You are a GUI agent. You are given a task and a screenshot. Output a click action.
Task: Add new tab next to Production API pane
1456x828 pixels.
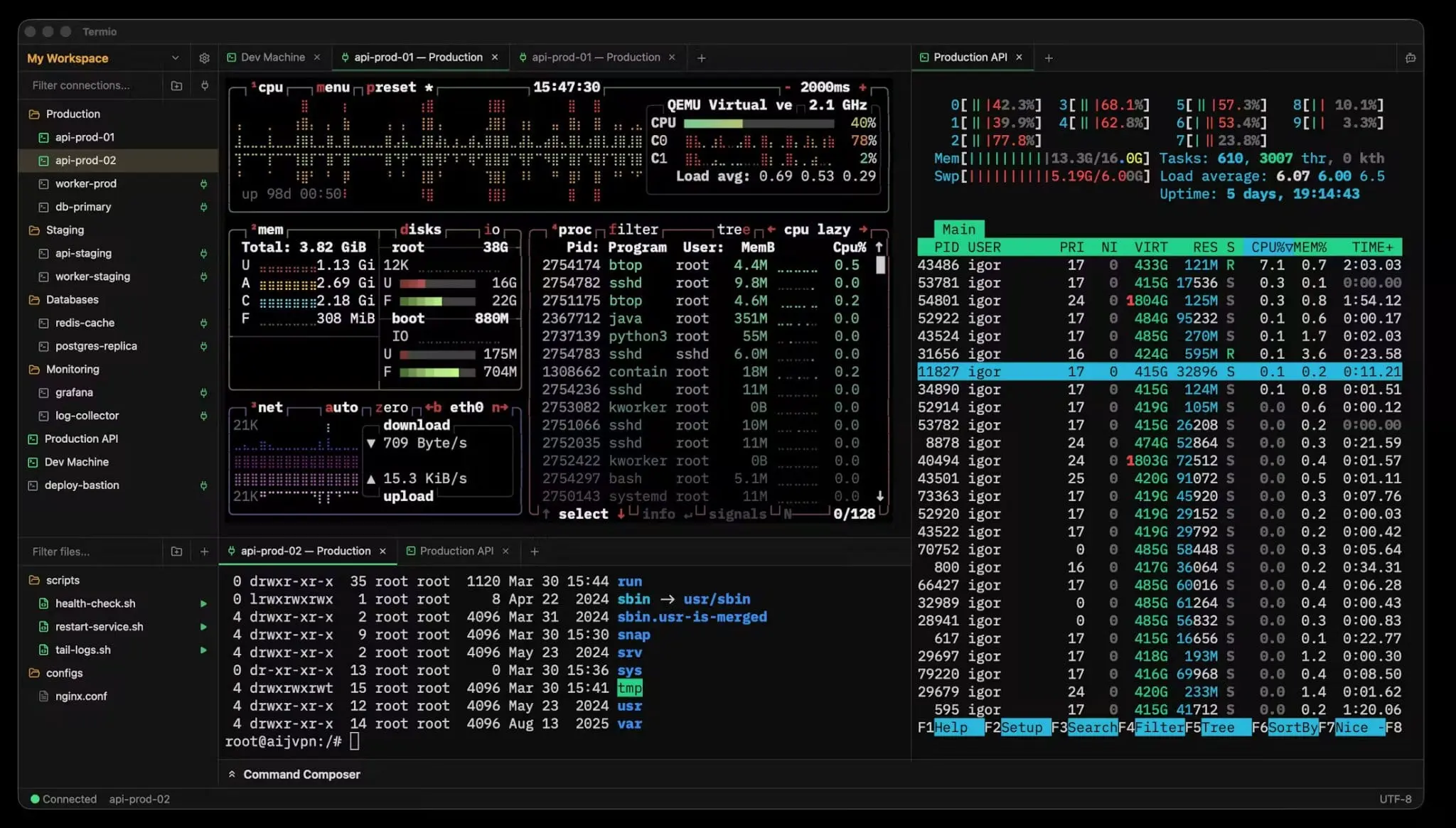pyautogui.click(x=1049, y=58)
